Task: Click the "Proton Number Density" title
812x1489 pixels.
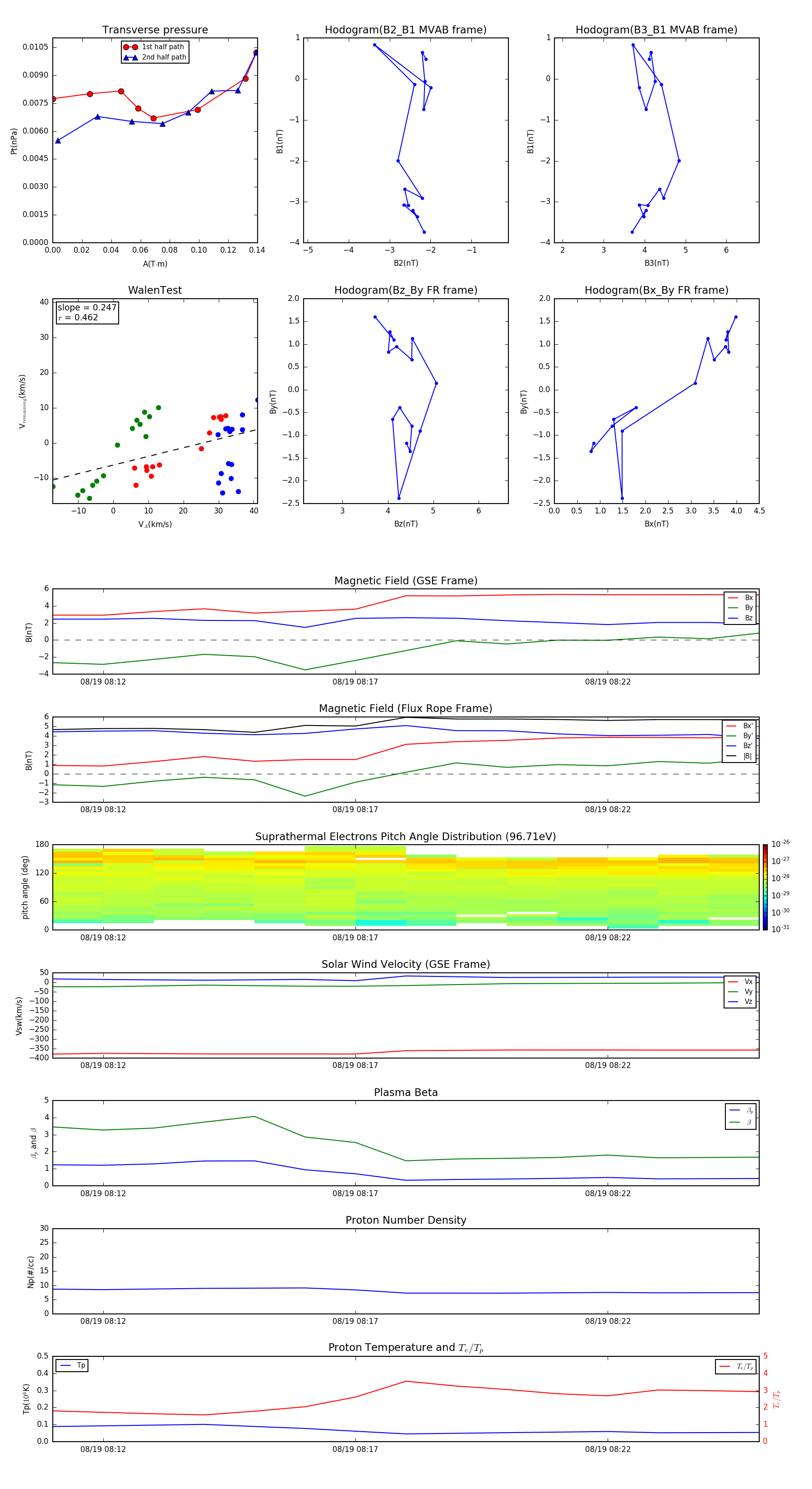Action: point(406,1220)
